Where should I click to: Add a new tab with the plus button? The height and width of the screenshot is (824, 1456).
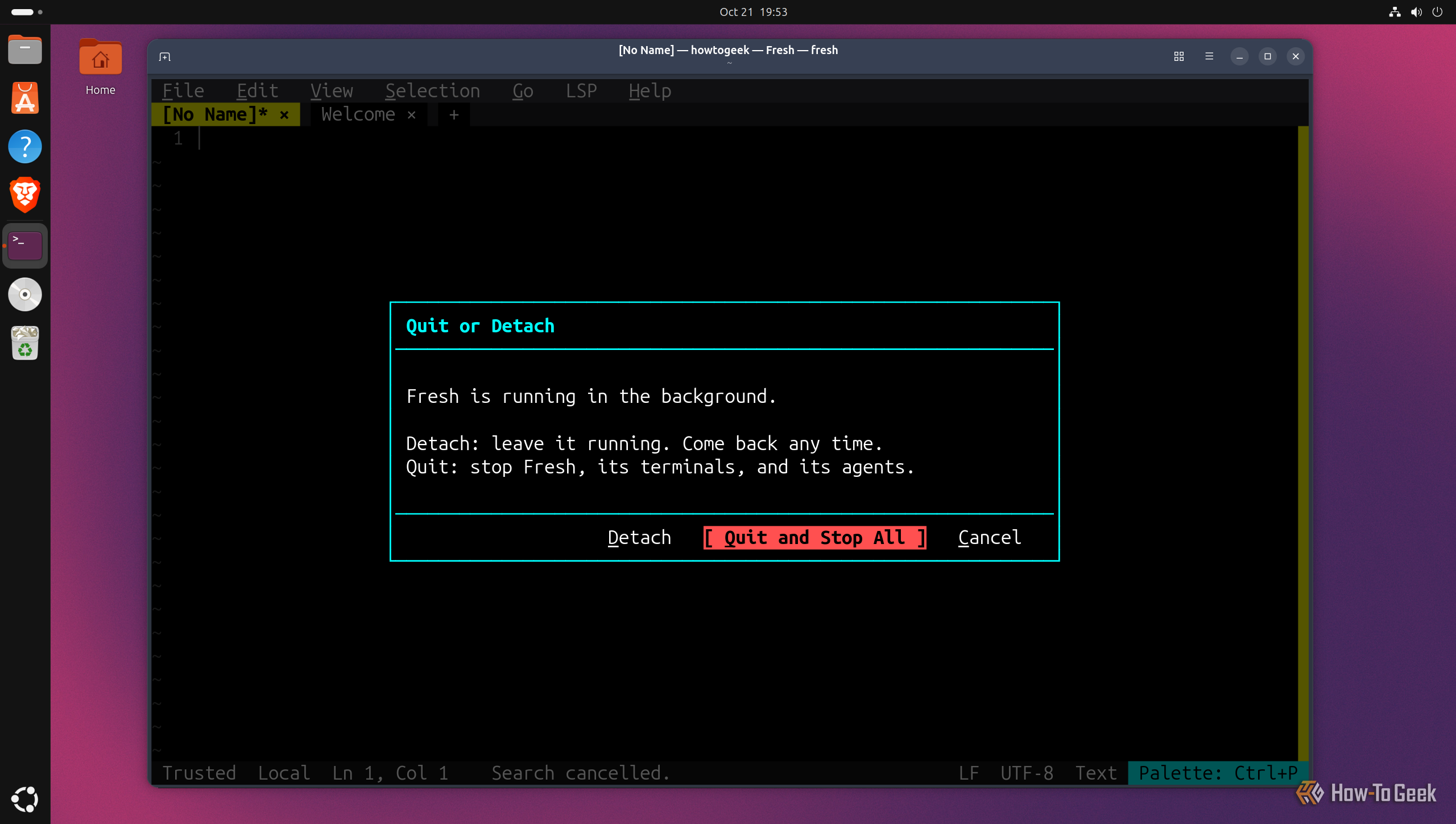click(x=454, y=115)
